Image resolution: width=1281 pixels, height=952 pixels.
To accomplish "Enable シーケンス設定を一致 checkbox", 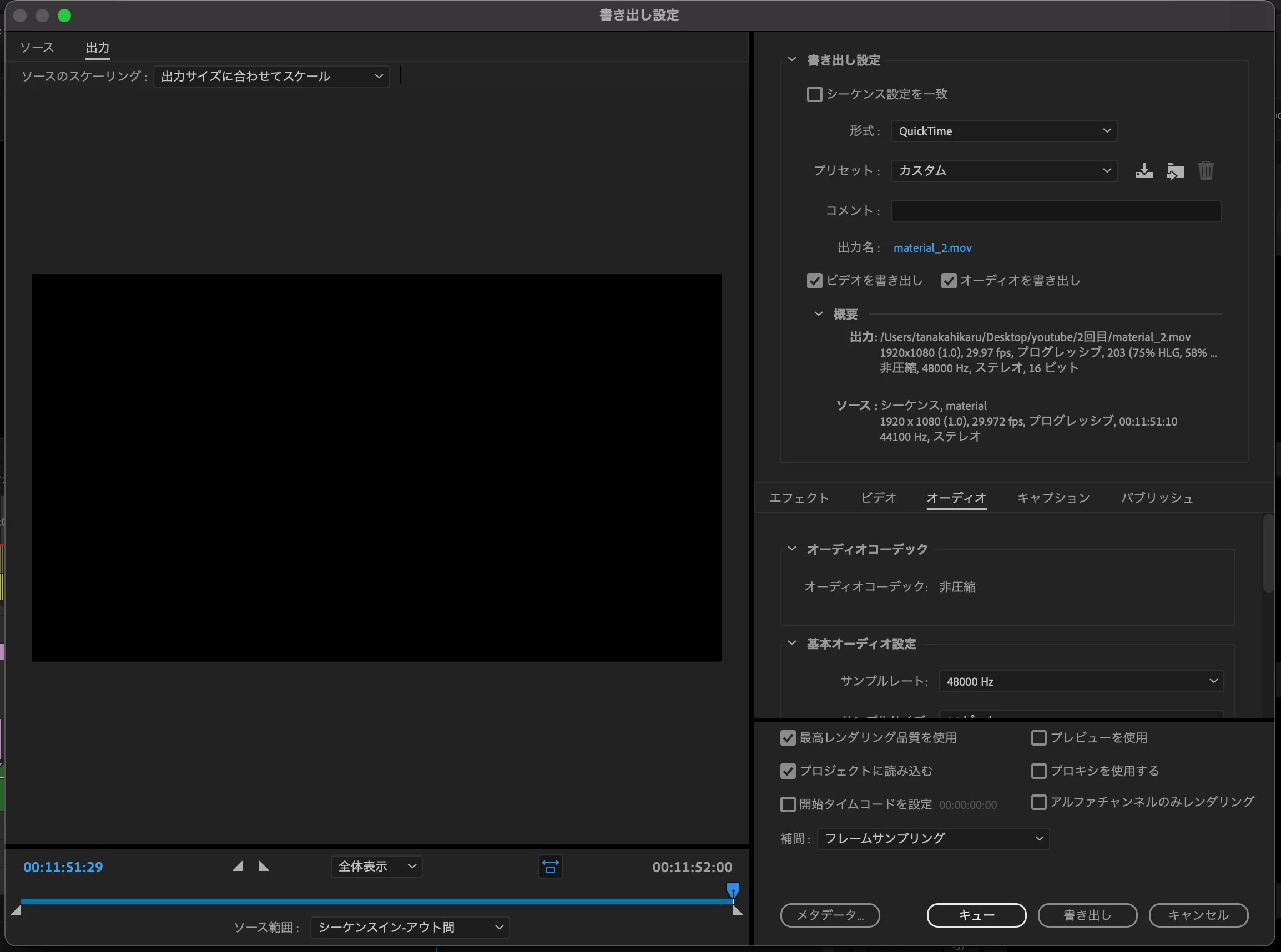I will (814, 94).
